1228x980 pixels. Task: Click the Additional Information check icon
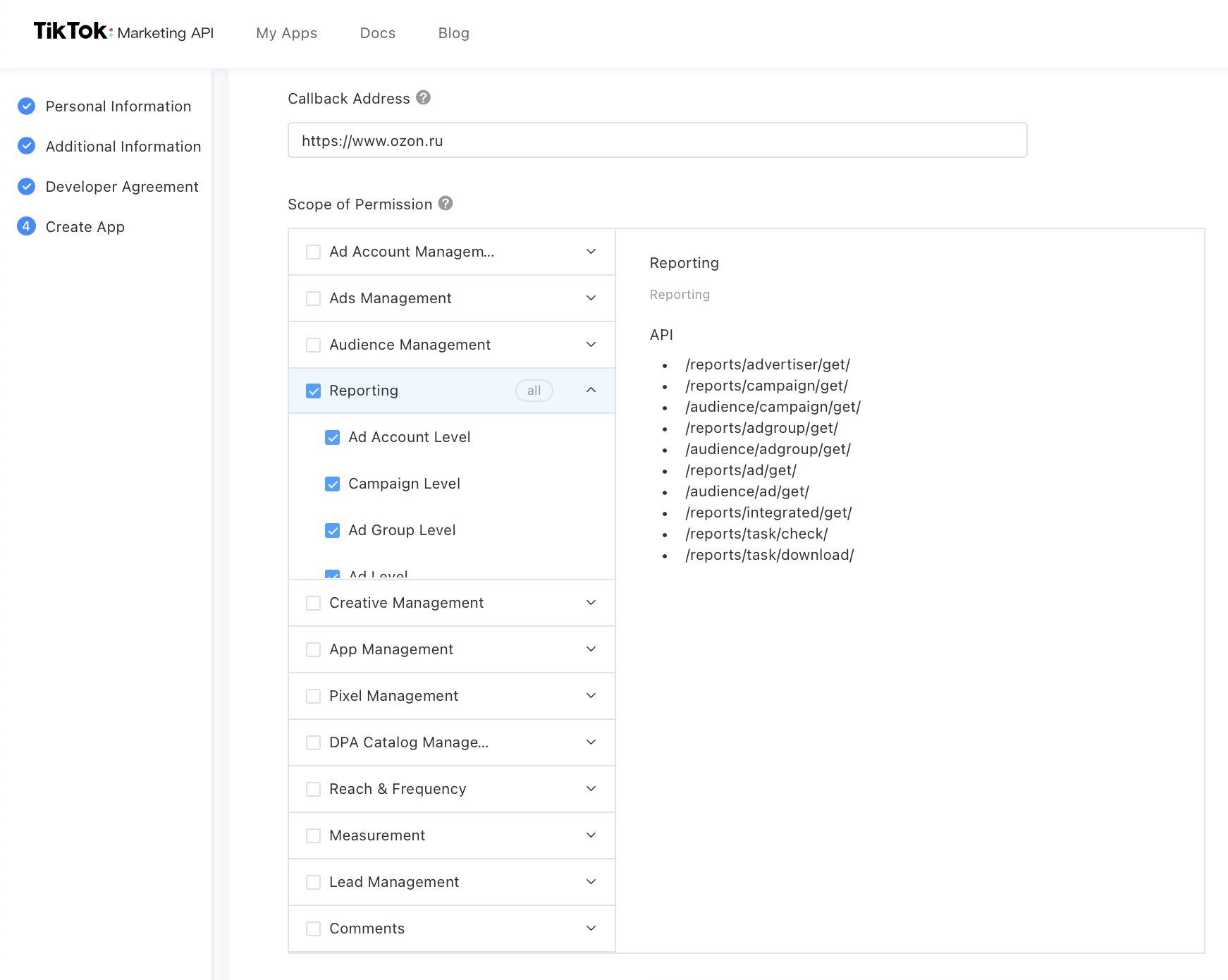pos(26,146)
